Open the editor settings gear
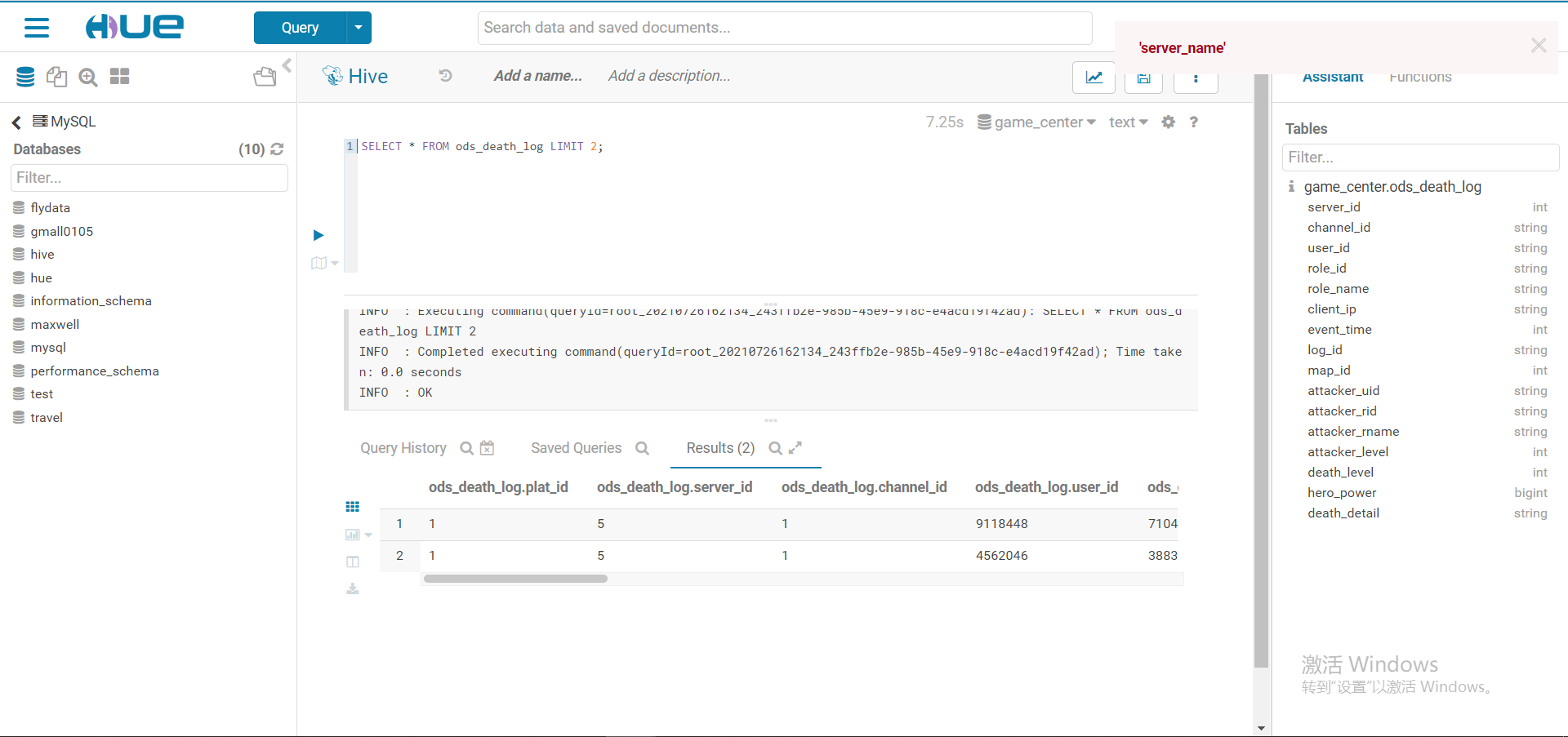The image size is (1568, 737). pos(1169,122)
